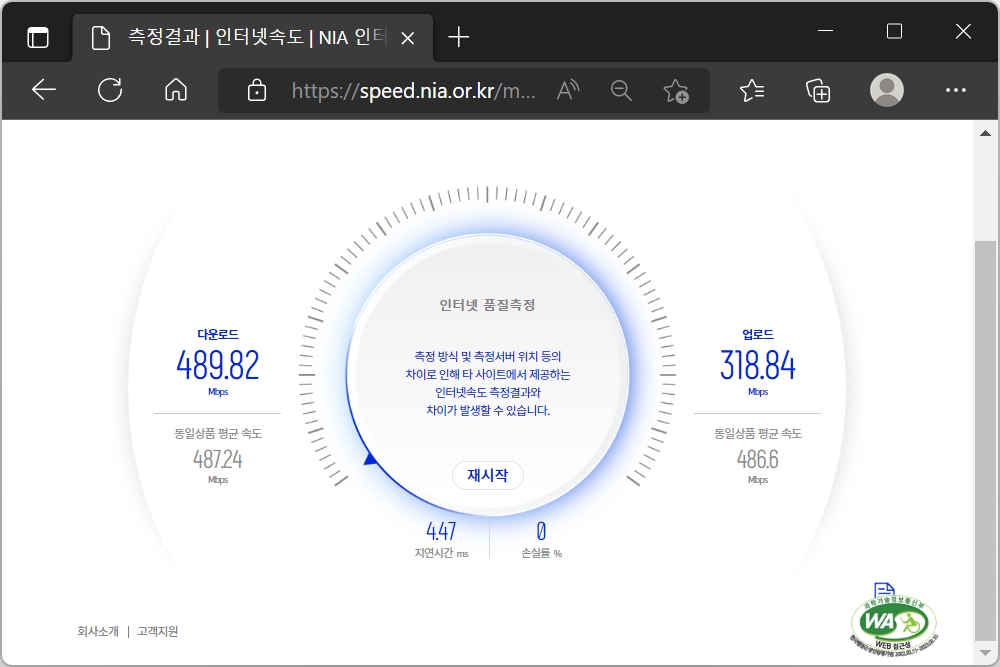Open the Favorites list

pos(752,91)
